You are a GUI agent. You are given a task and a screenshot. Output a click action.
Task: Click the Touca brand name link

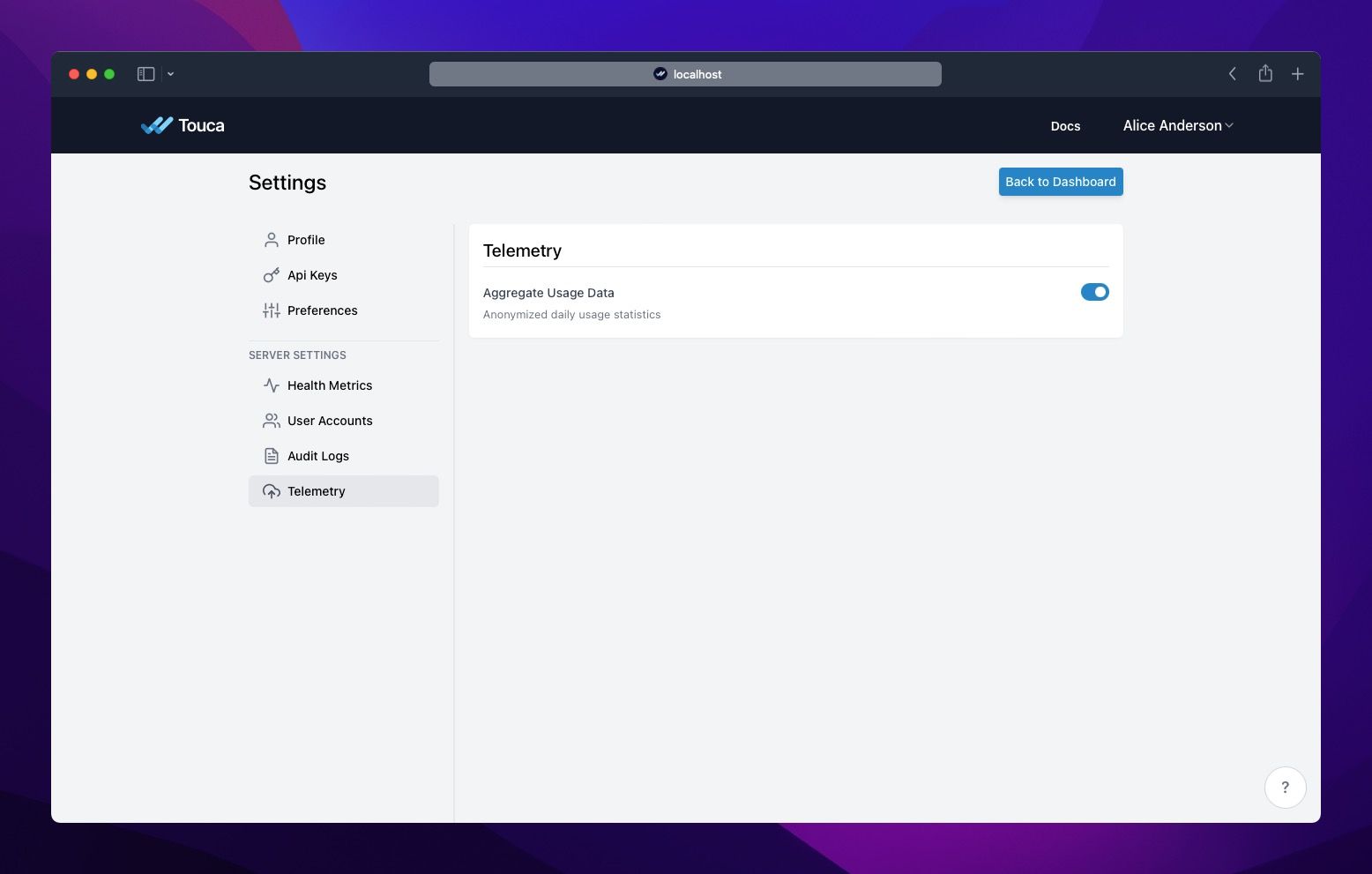201,125
